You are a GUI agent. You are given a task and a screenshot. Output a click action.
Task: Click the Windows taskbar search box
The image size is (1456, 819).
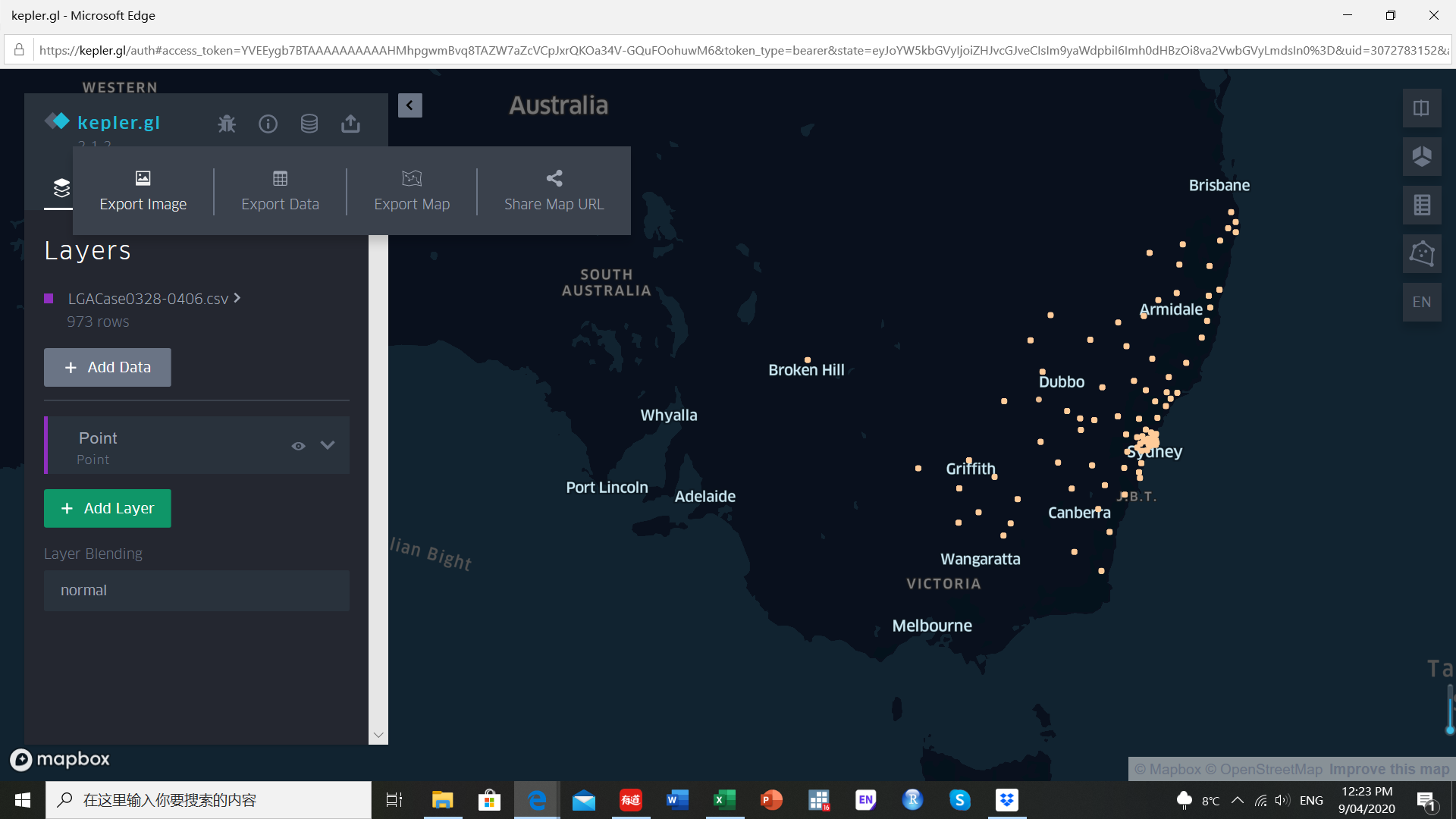click(209, 800)
